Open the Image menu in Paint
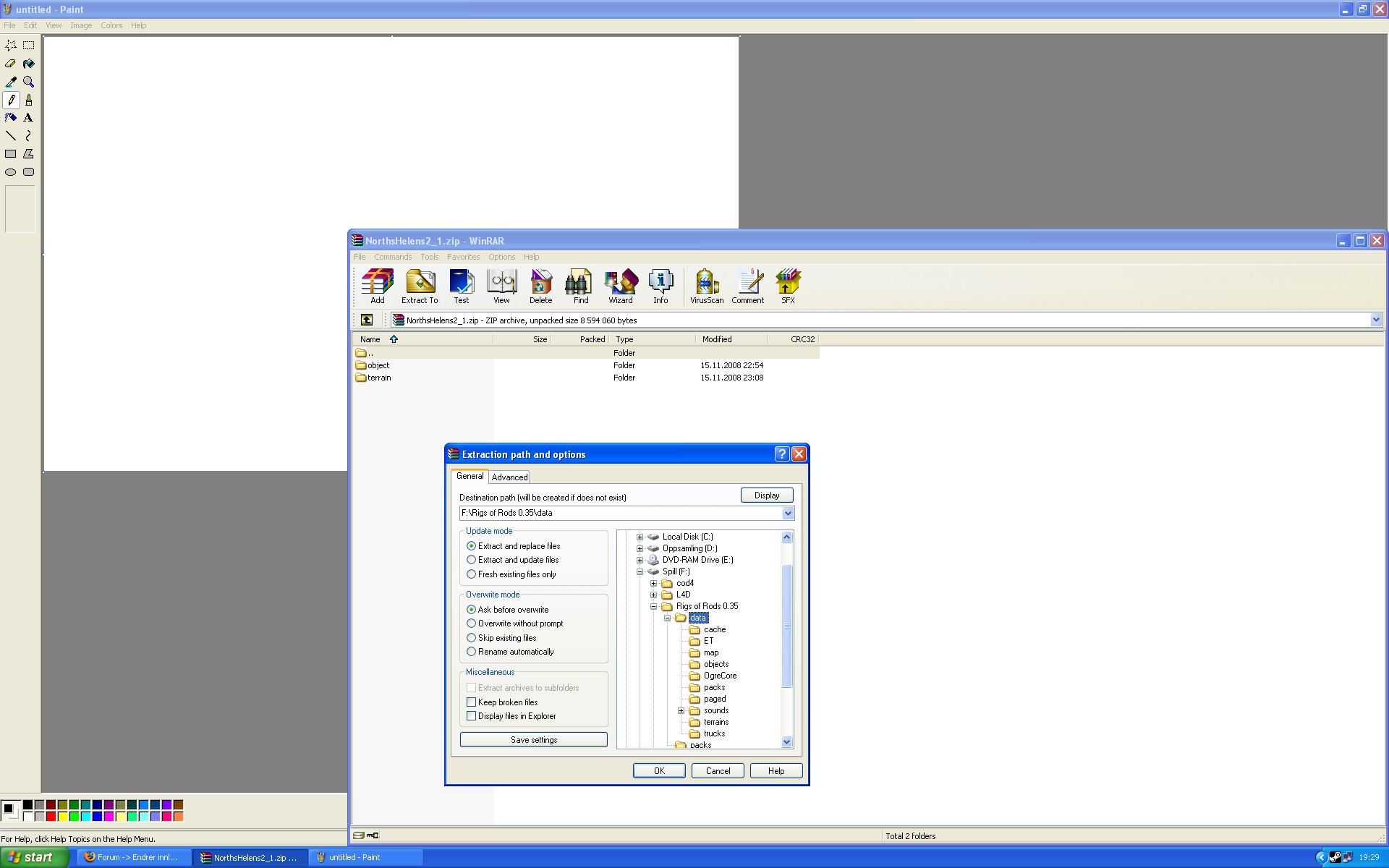Image resolution: width=1389 pixels, height=868 pixels. (81, 25)
